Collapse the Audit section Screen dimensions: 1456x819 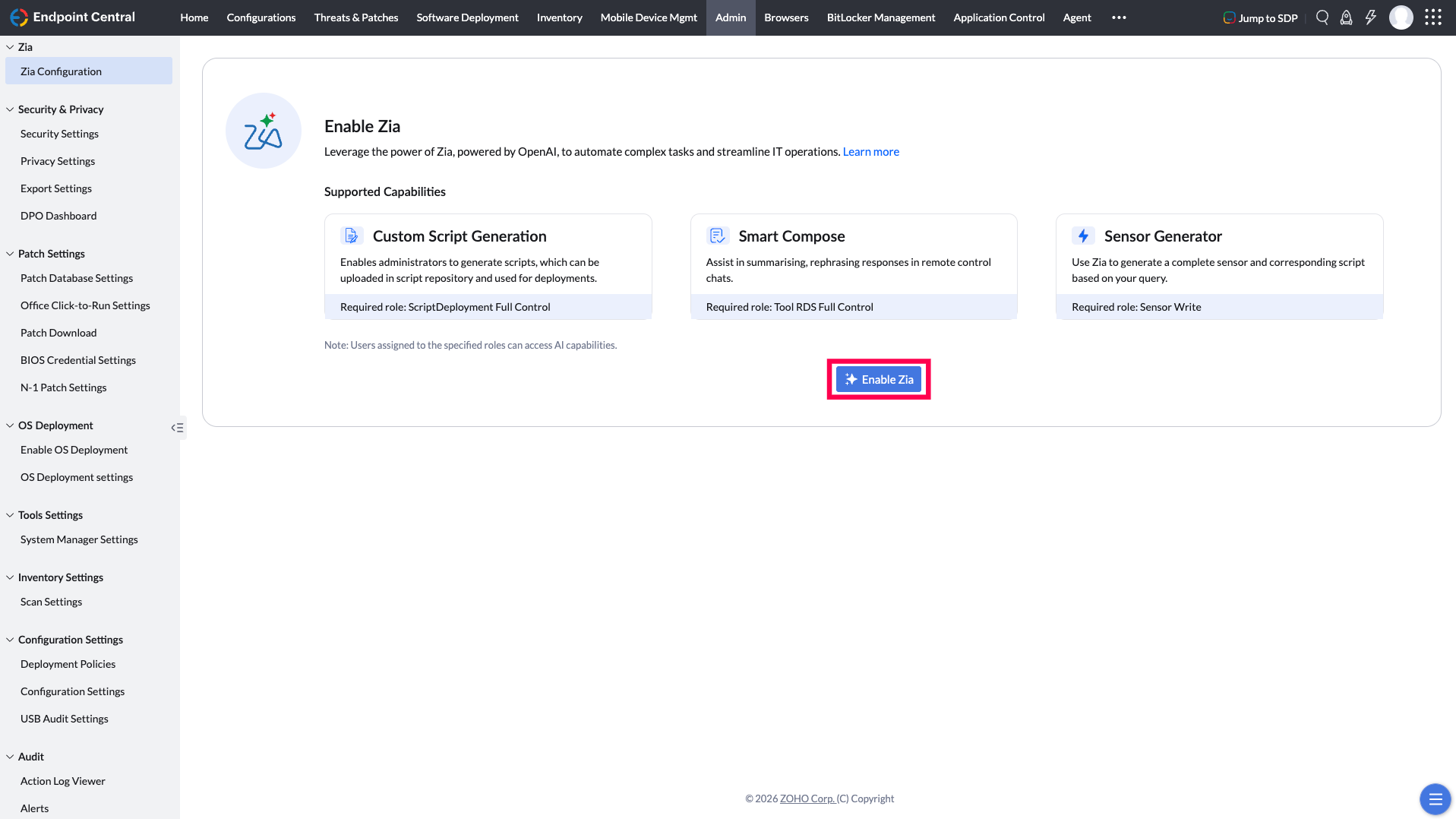click(10, 757)
